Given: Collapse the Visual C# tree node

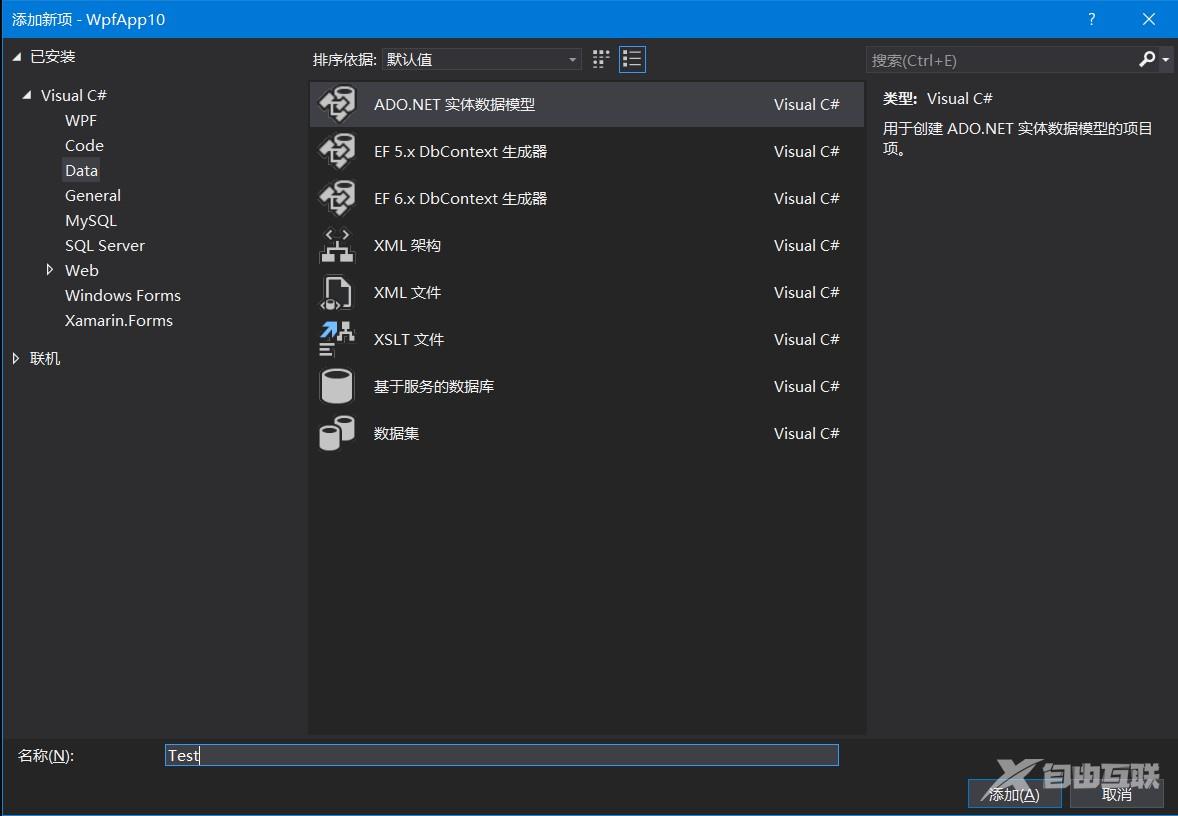Looking at the screenshot, I should coord(26,95).
